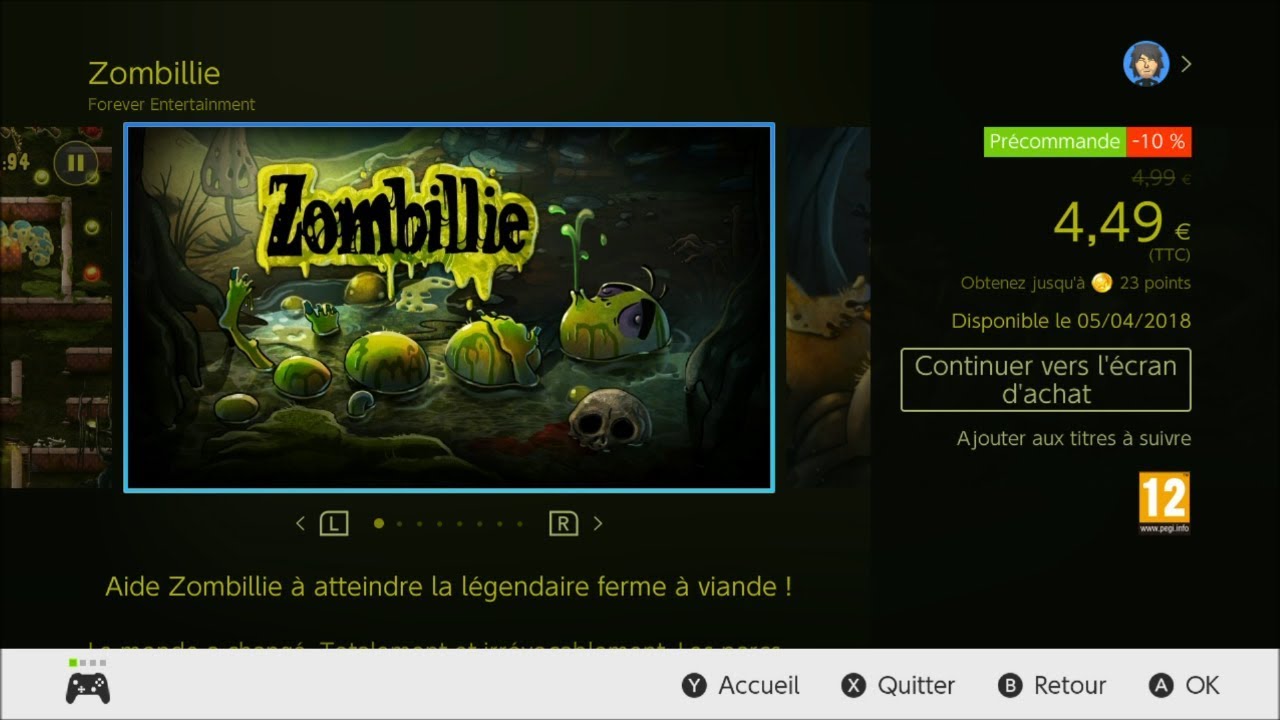Viewport: 1280px width, 720px height.
Task: Expand the chevron next to profile avatar
Action: point(1186,64)
